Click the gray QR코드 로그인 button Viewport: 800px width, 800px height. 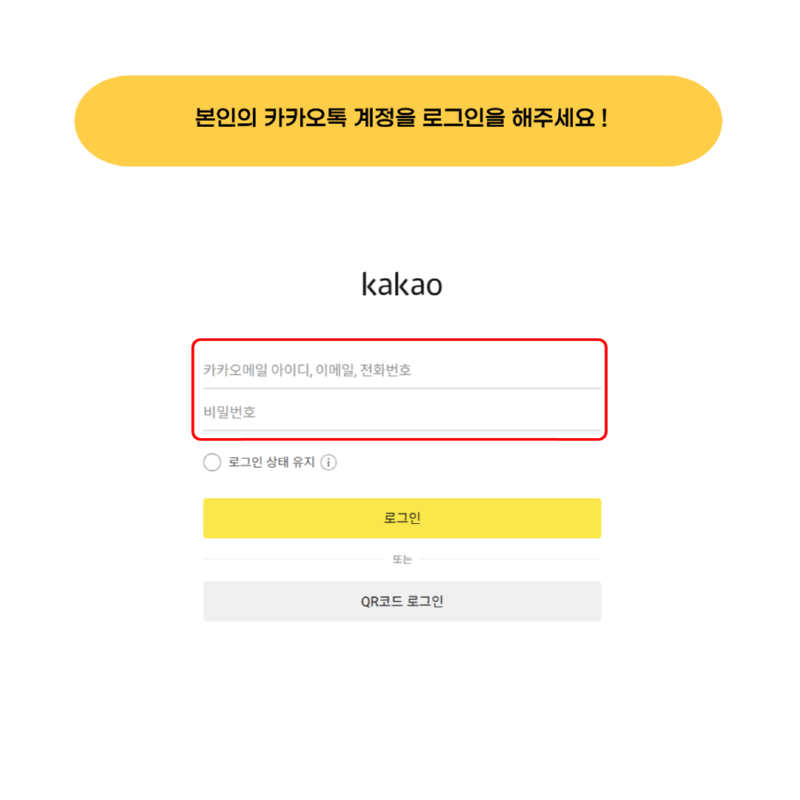[402, 601]
